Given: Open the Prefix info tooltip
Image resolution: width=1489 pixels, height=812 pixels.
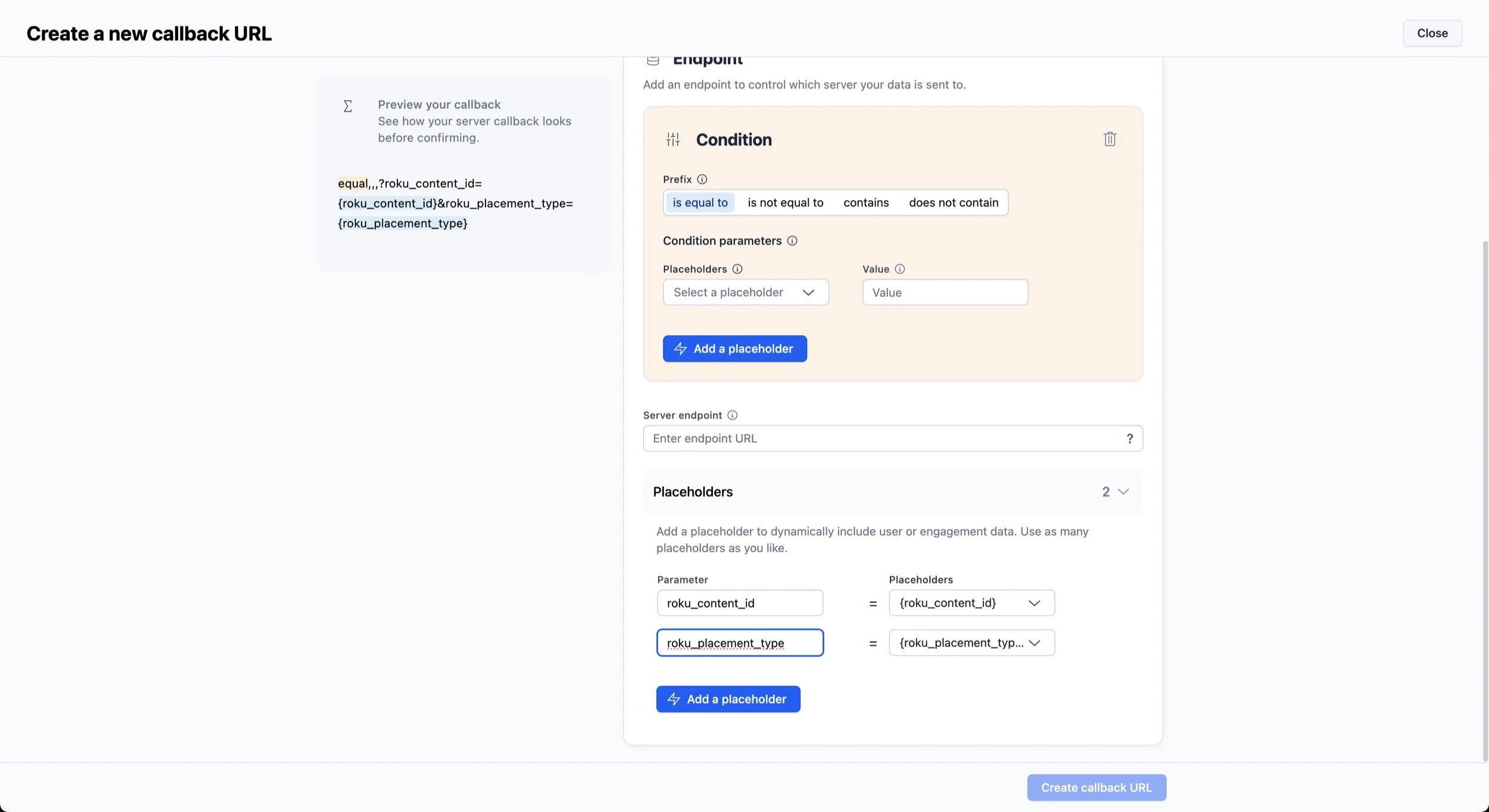Looking at the screenshot, I should coord(702,179).
